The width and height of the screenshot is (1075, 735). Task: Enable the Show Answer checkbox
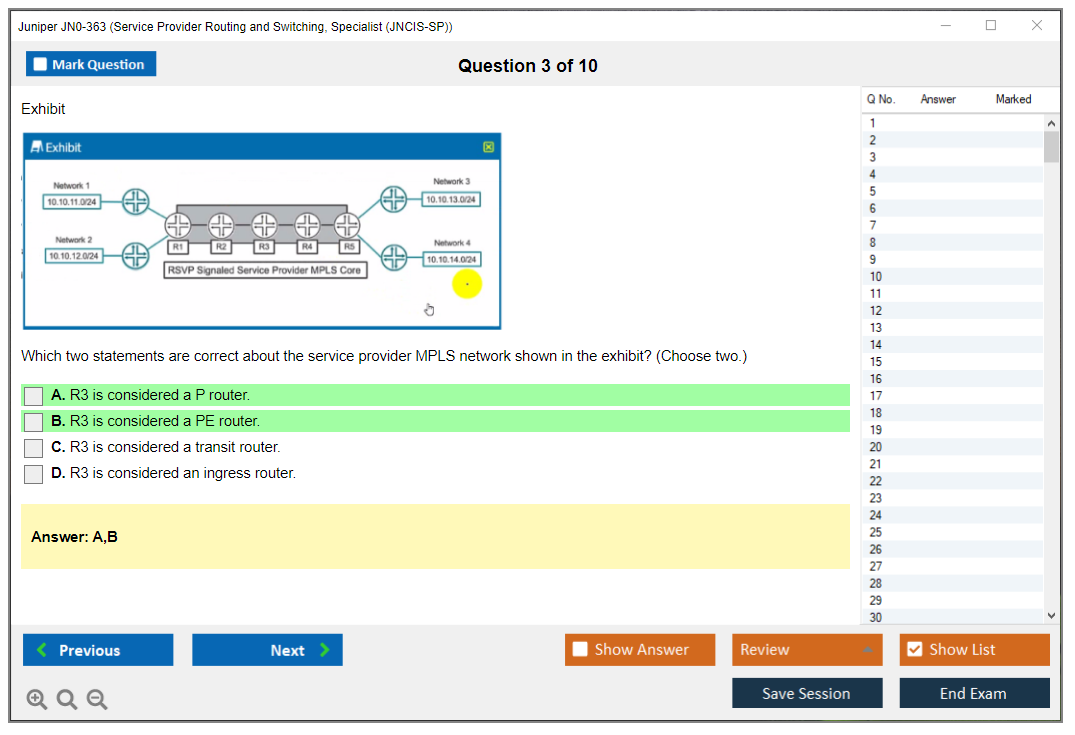(580, 650)
